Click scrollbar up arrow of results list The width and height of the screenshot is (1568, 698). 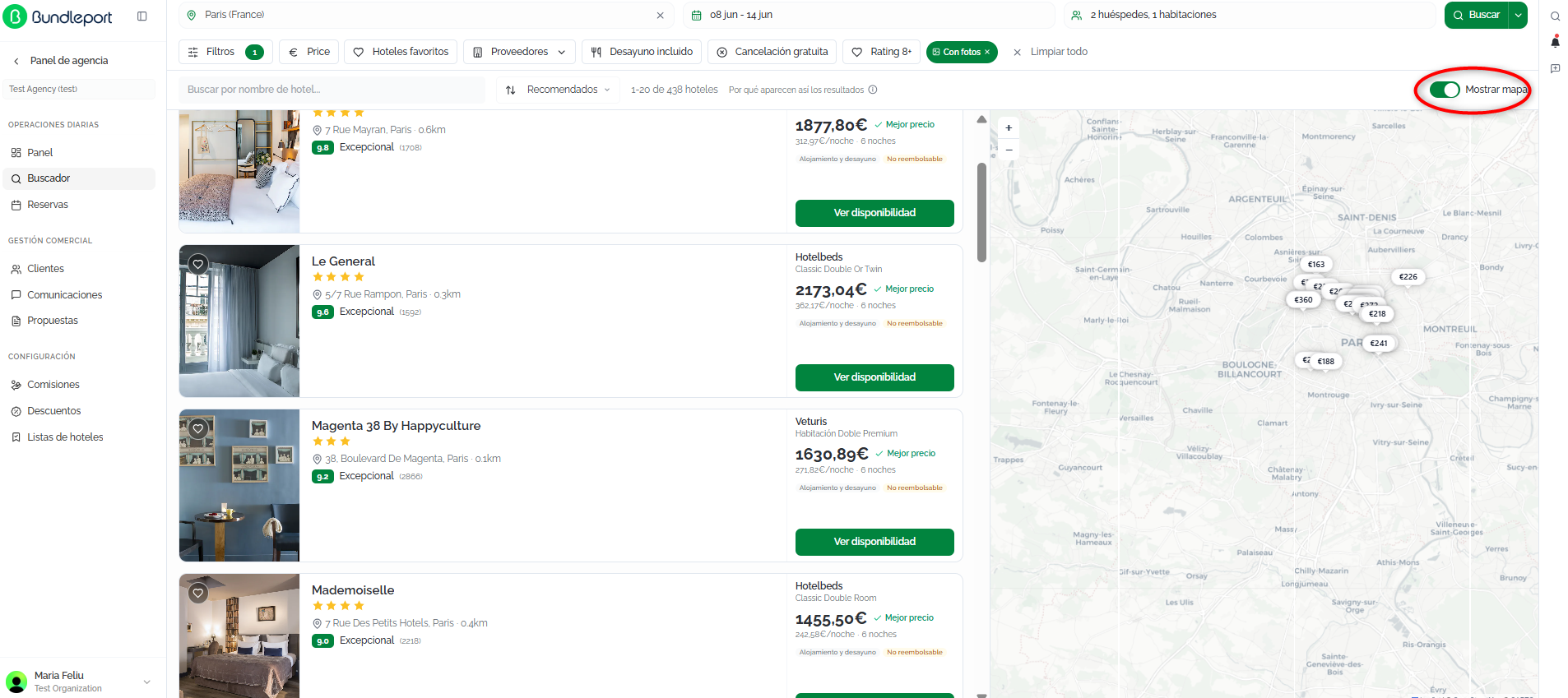click(x=981, y=120)
